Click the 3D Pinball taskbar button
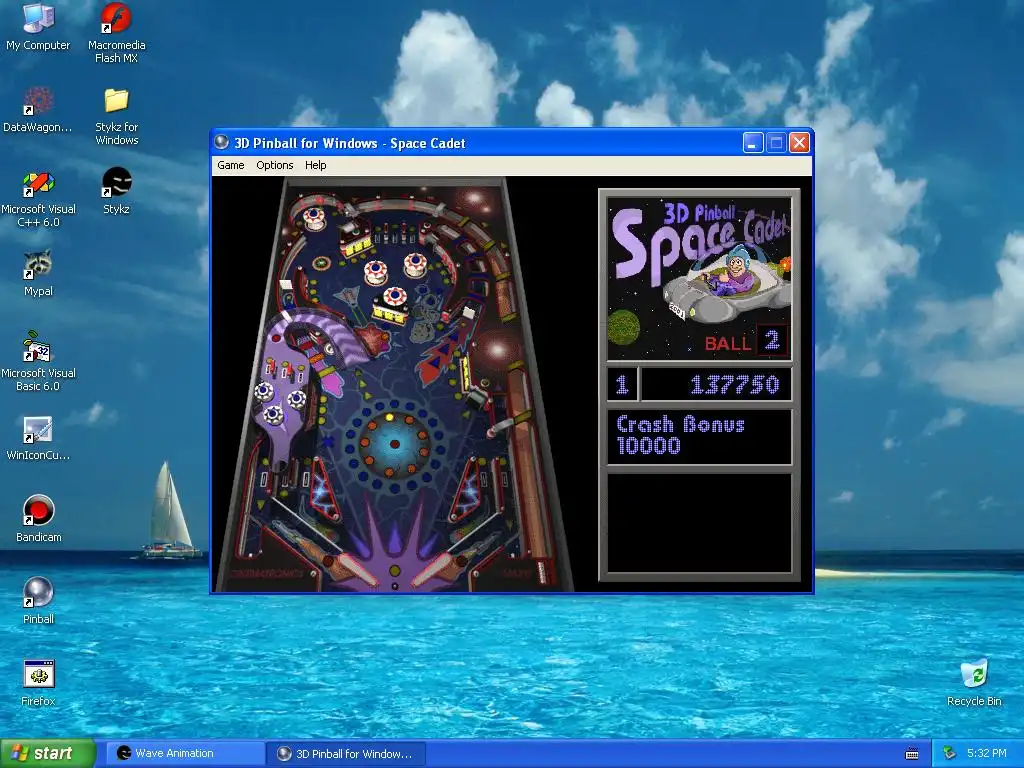The height and width of the screenshot is (768, 1024). pyautogui.click(x=346, y=754)
